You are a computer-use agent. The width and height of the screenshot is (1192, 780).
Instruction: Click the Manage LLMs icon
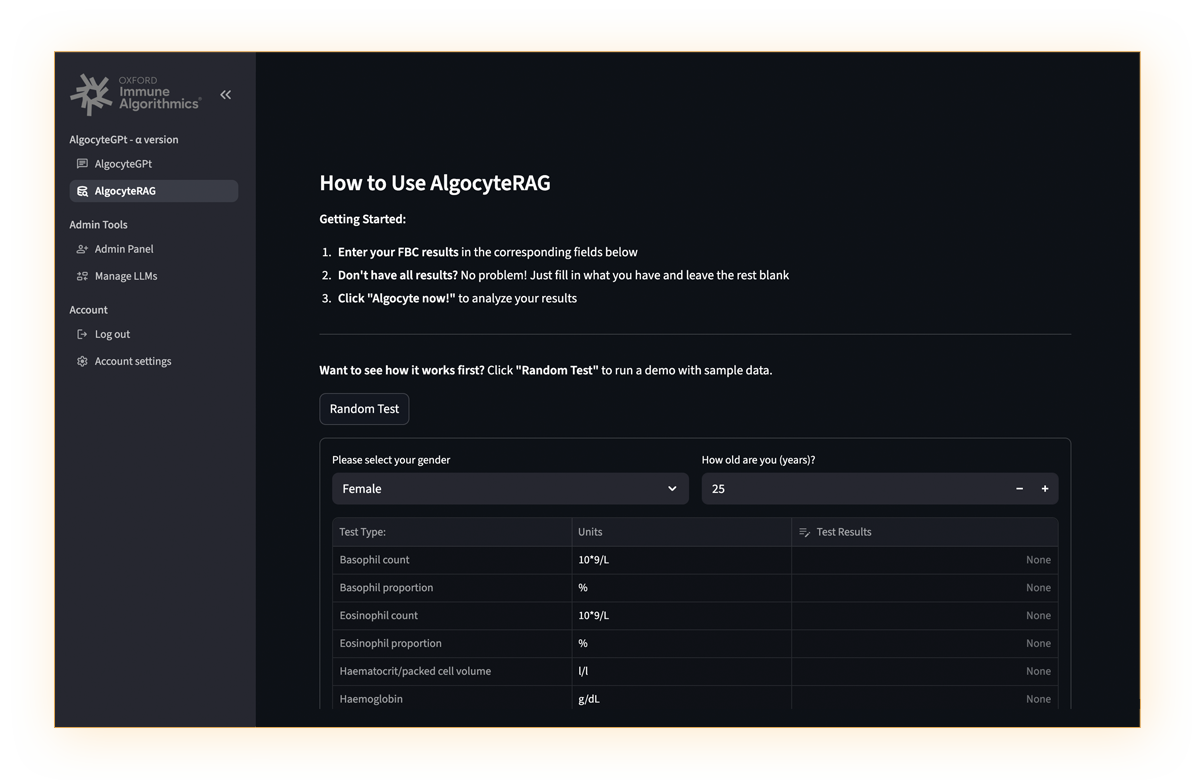[82, 276]
